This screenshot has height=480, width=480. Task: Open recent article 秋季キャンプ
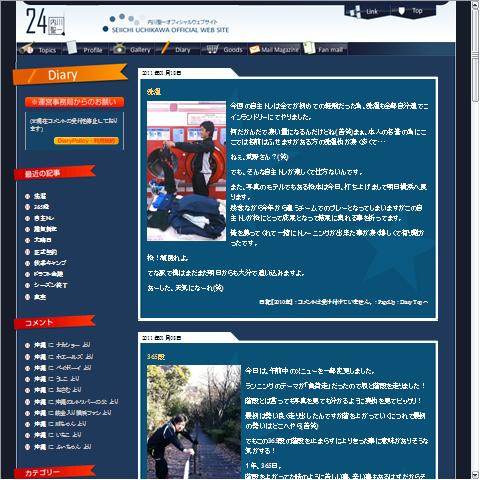(x=50, y=263)
